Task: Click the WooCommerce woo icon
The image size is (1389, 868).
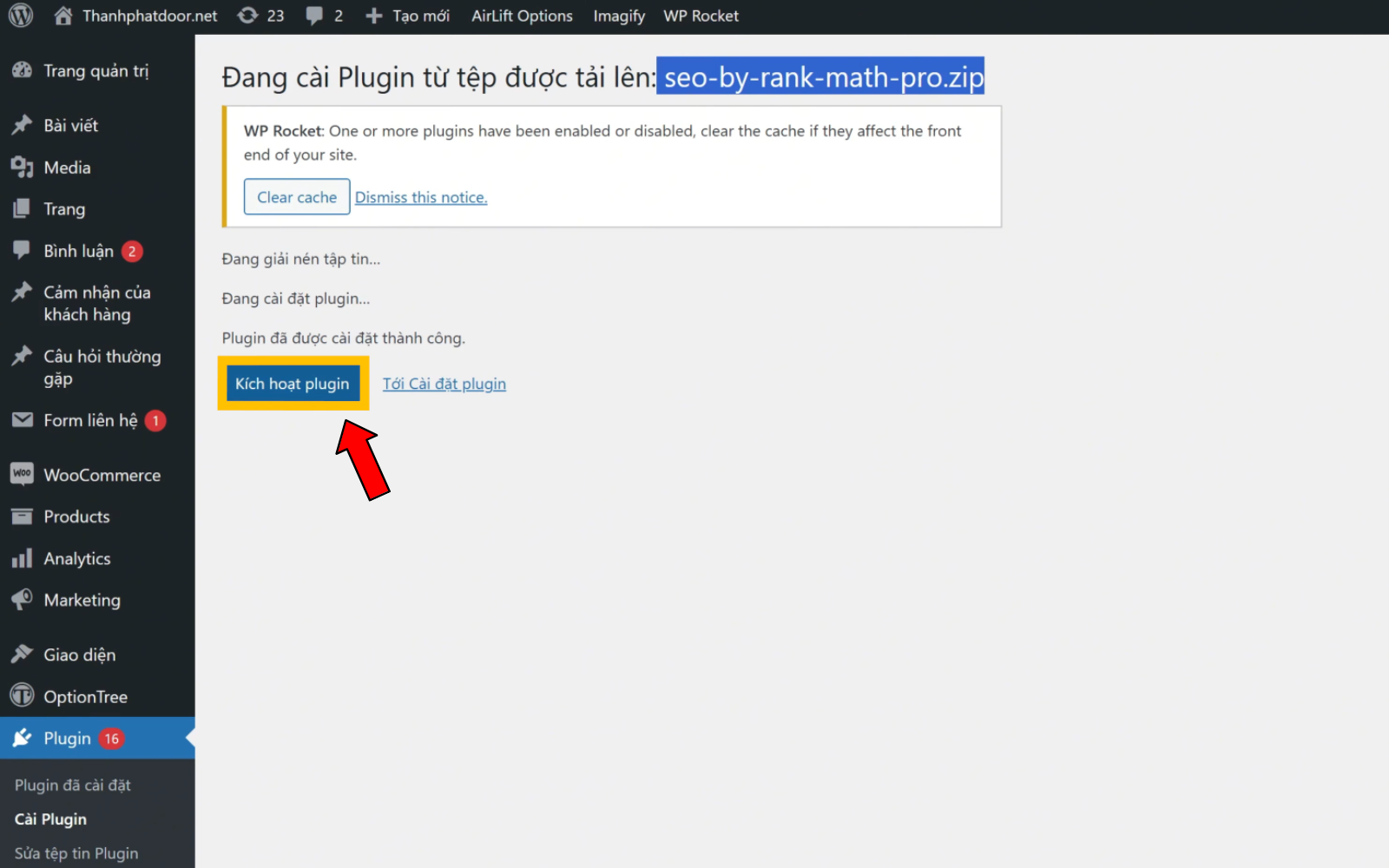Action: [22, 474]
